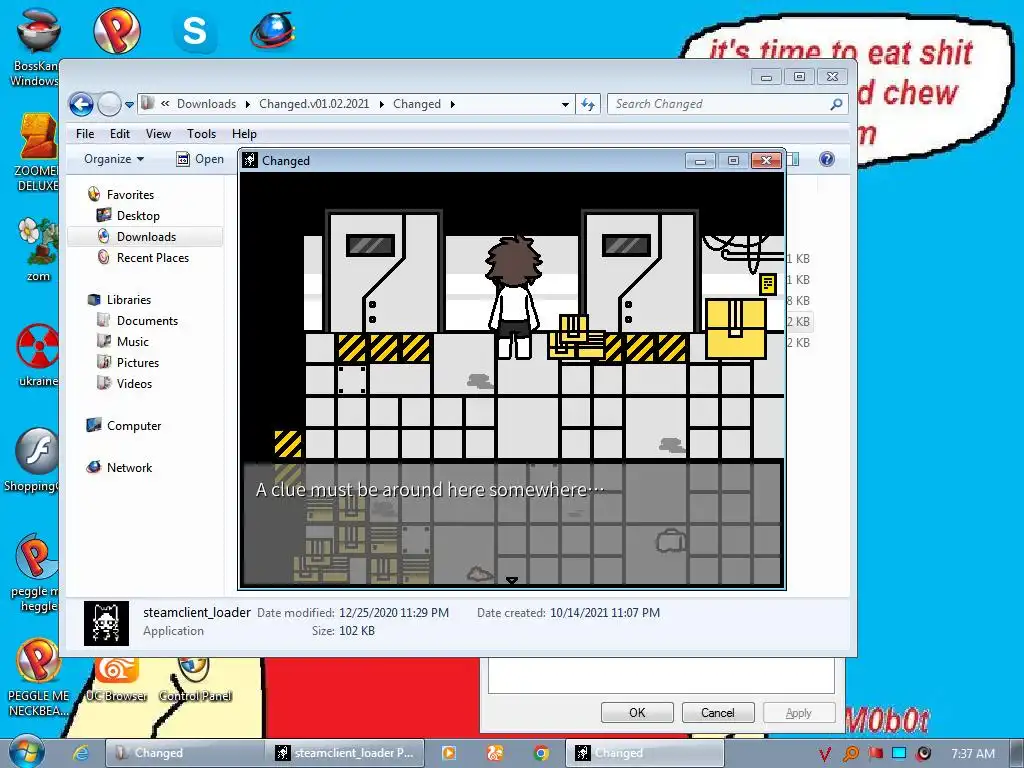Click the Explorer forward navigation arrow

[109, 104]
